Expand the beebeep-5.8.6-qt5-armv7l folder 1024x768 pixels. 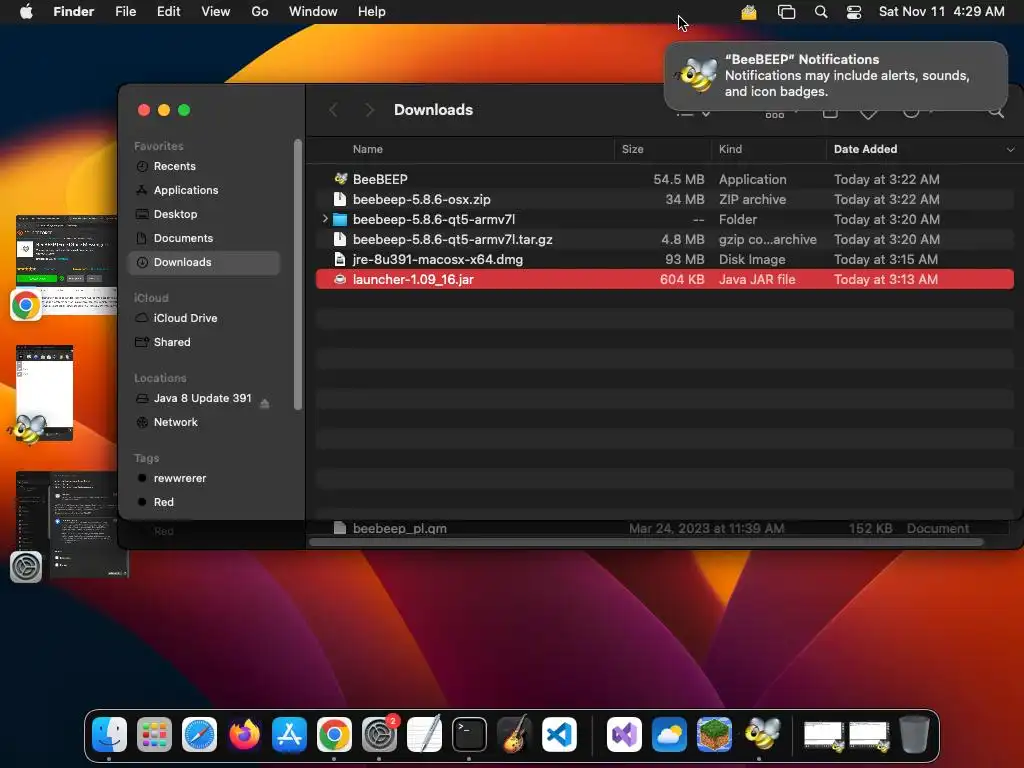tap(325, 219)
